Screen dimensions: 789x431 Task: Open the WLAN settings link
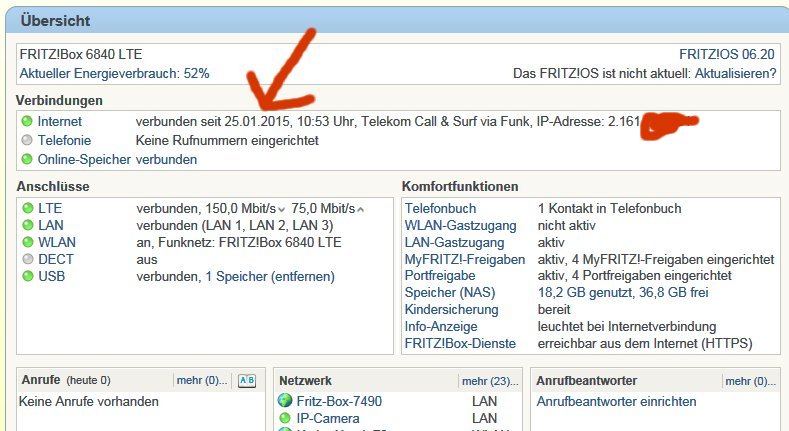(x=57, y=242)
